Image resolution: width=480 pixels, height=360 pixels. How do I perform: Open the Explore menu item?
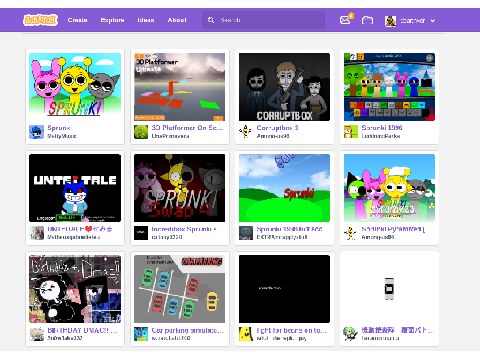(x=112, y=20)
